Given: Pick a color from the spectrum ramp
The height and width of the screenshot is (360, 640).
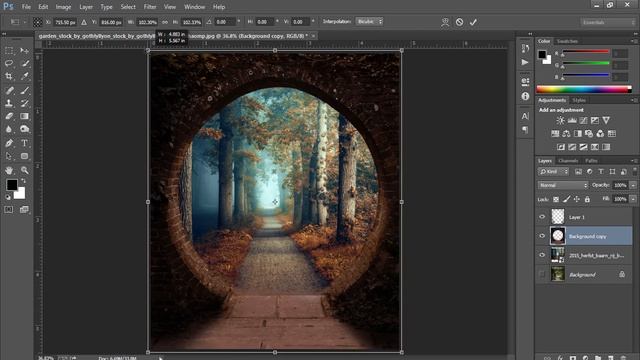Looking at the screenshot, I should (584, 89).
